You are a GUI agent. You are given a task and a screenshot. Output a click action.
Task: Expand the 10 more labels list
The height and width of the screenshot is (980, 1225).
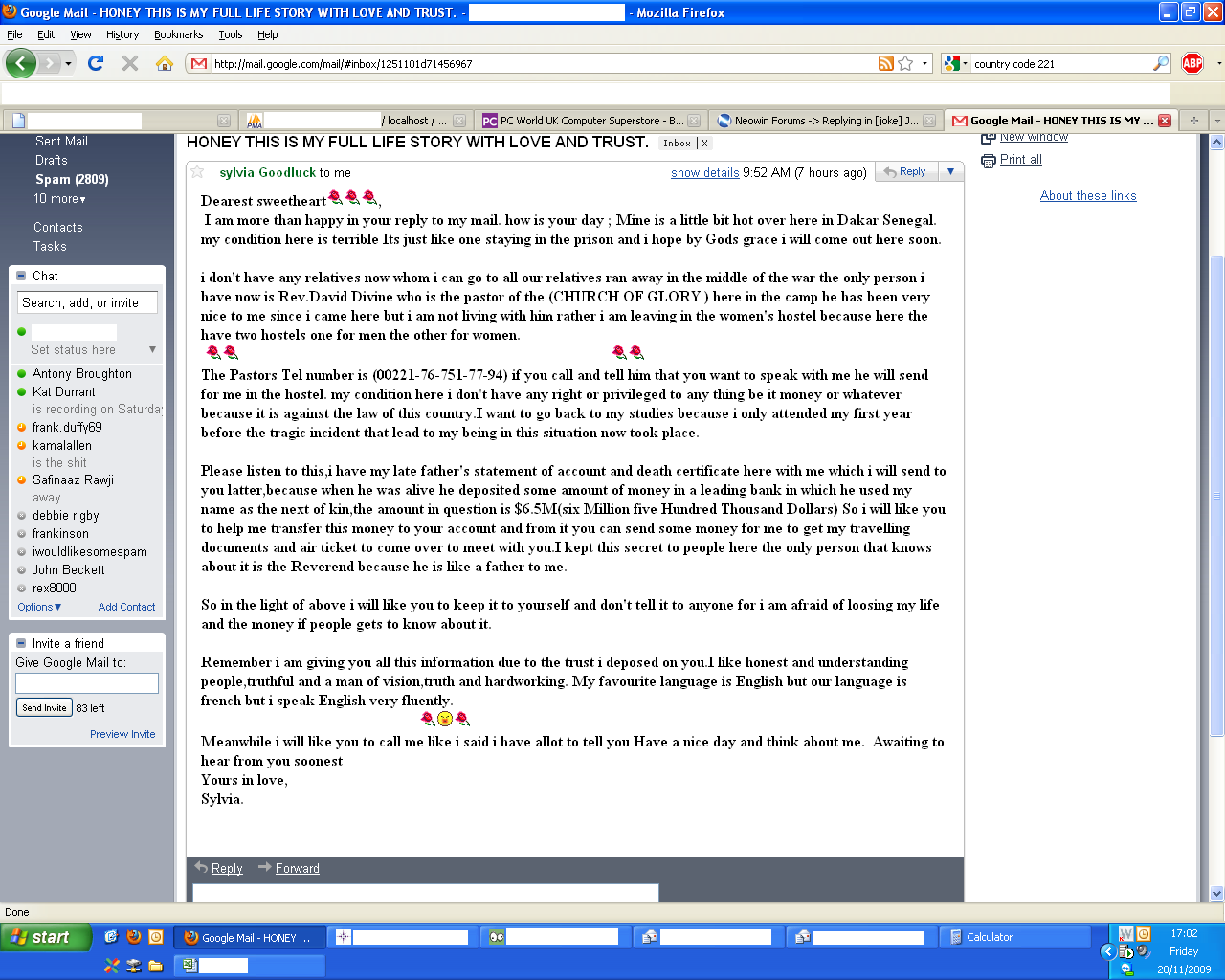tap(59, 199)
